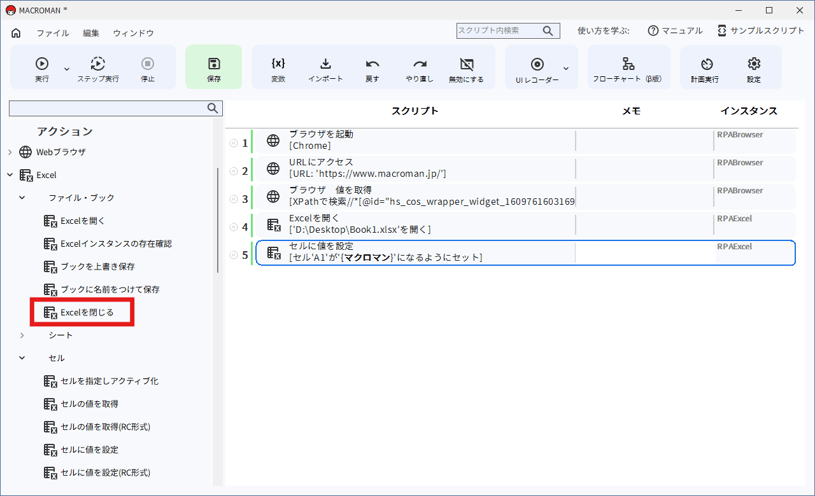815x496 pixels.
Task: Select セルに値を設定(RC形式) action
Action: pos(97,472)
